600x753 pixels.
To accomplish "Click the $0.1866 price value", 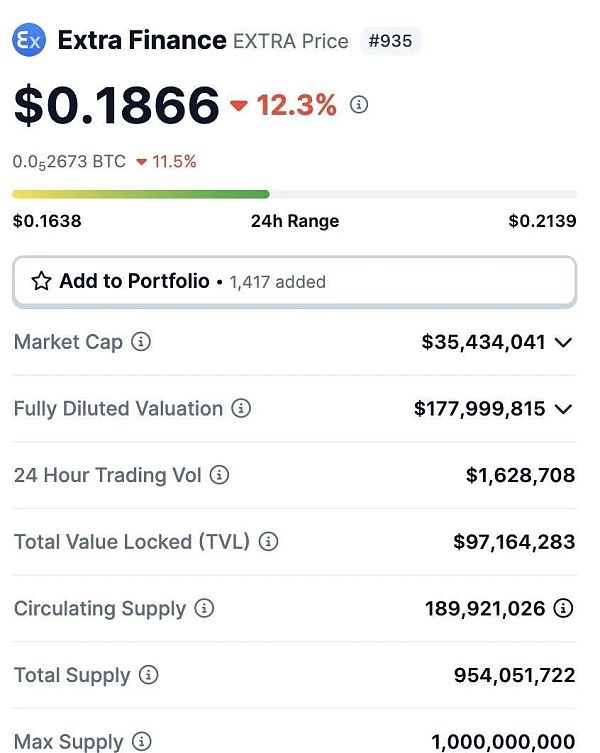I will coord(116,105).
